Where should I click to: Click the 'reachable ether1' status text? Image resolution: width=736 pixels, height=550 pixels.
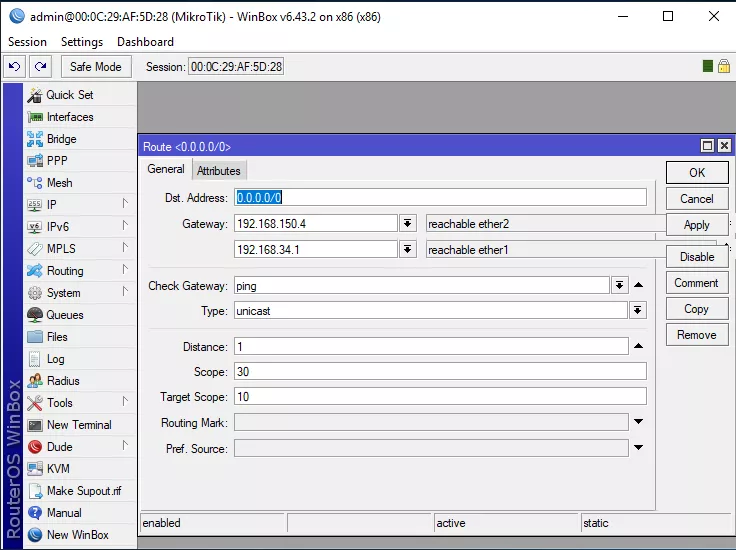click(x=468, y=250)
